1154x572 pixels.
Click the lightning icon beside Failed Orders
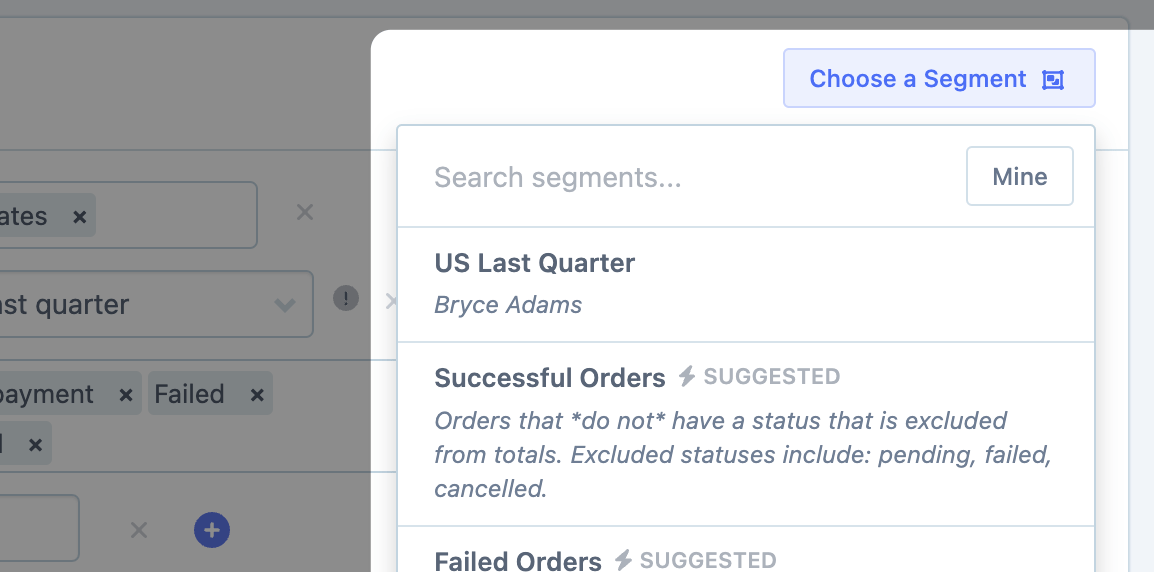(x=623, y=560)
